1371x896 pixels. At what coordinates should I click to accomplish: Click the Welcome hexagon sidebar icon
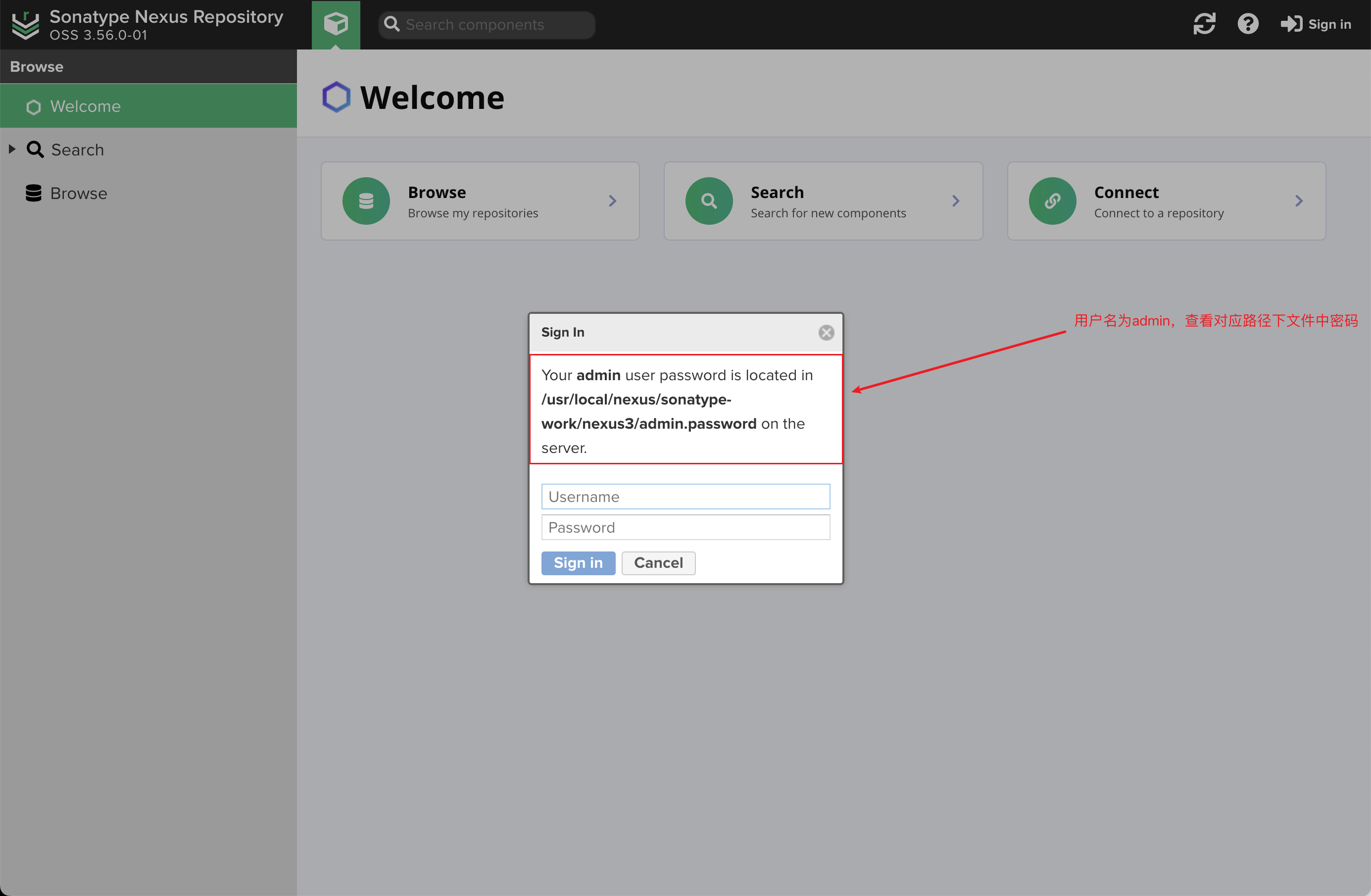pyautogui.click(x=34, y=107)
